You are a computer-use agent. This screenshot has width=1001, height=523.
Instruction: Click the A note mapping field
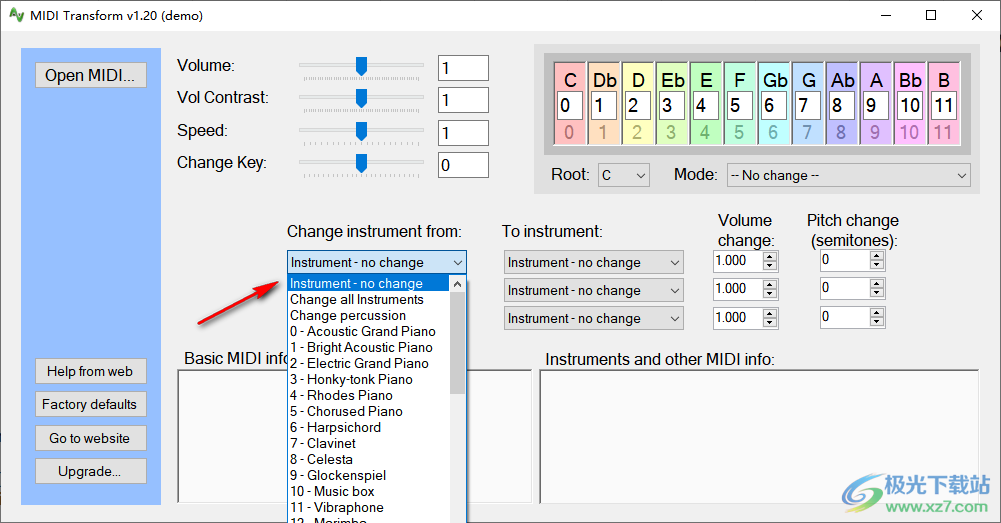875,105
